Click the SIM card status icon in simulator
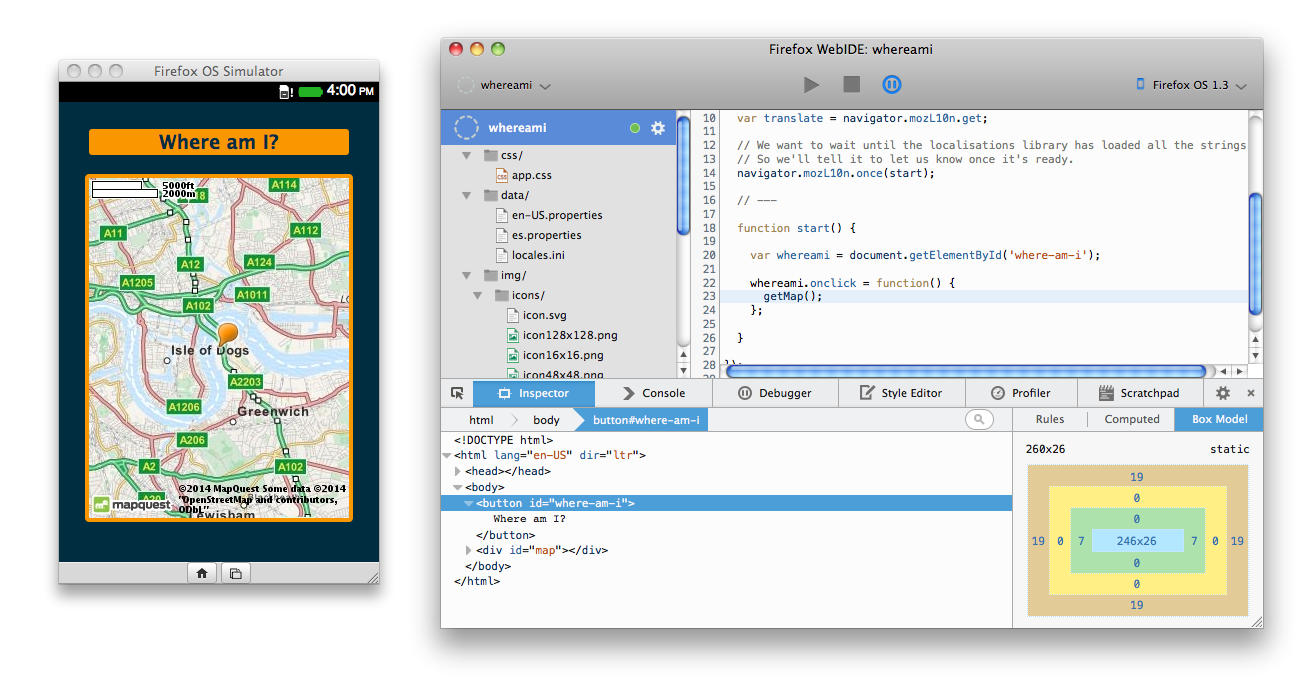This screenshot has width=1310, height=688. pyautogui.click(x=285, y=92)
